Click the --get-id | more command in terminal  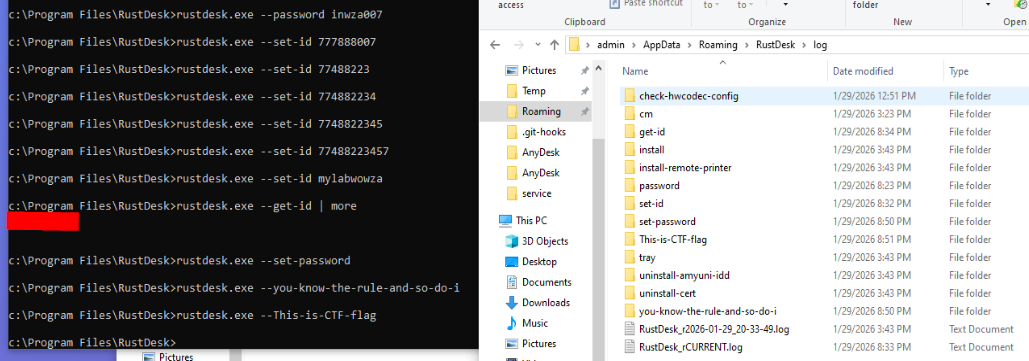(x=182, y=206)
